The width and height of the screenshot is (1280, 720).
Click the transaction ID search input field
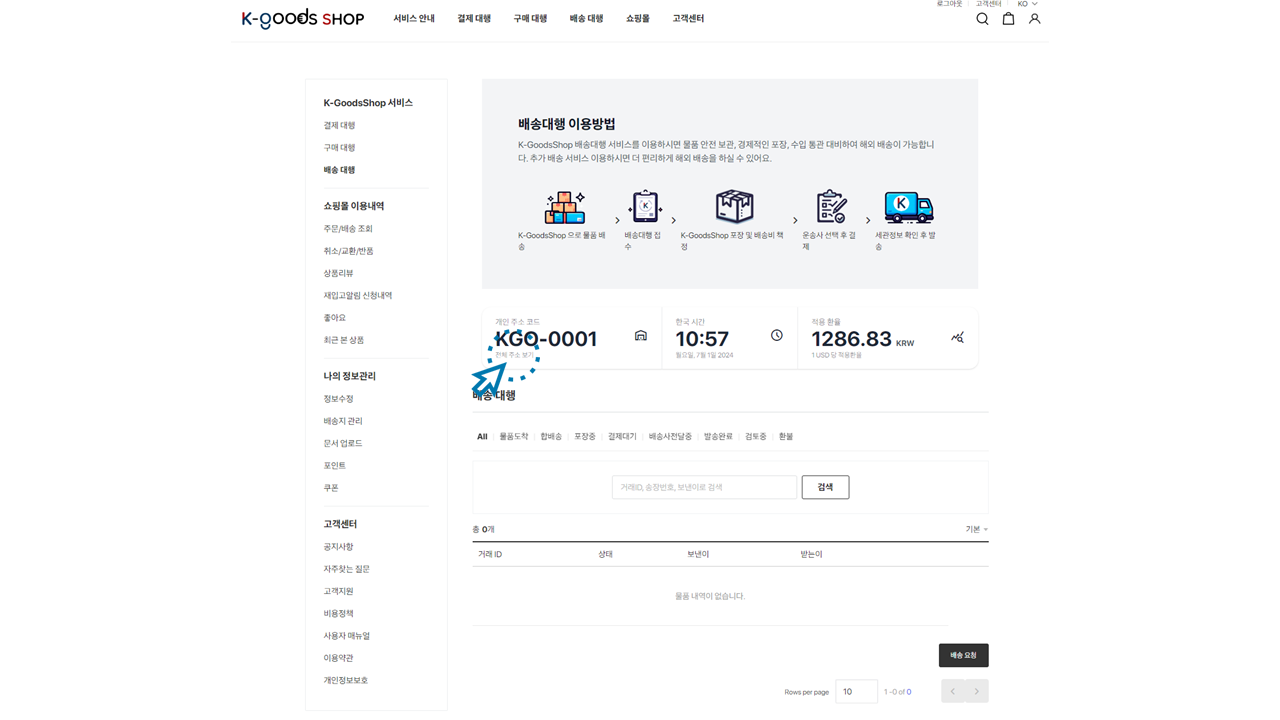(704, 487)
